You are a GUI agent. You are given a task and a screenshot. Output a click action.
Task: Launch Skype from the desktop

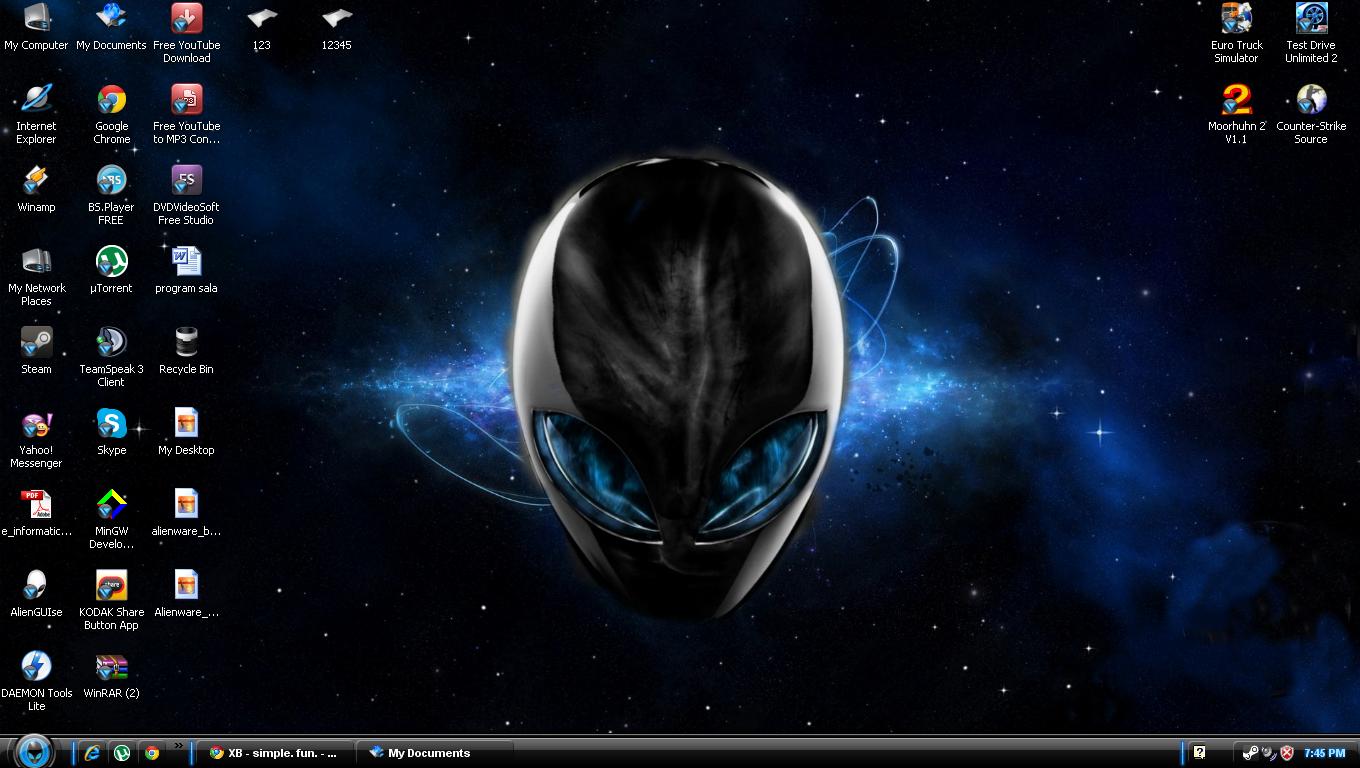point(111,432)
